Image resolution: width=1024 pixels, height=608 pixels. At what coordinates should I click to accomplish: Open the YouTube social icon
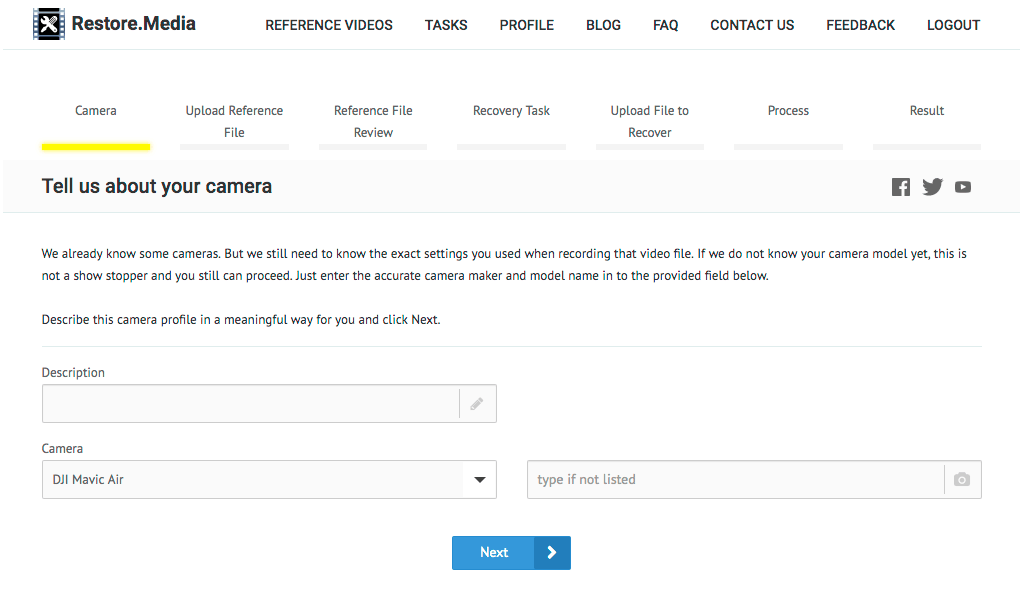coord(963,187)
